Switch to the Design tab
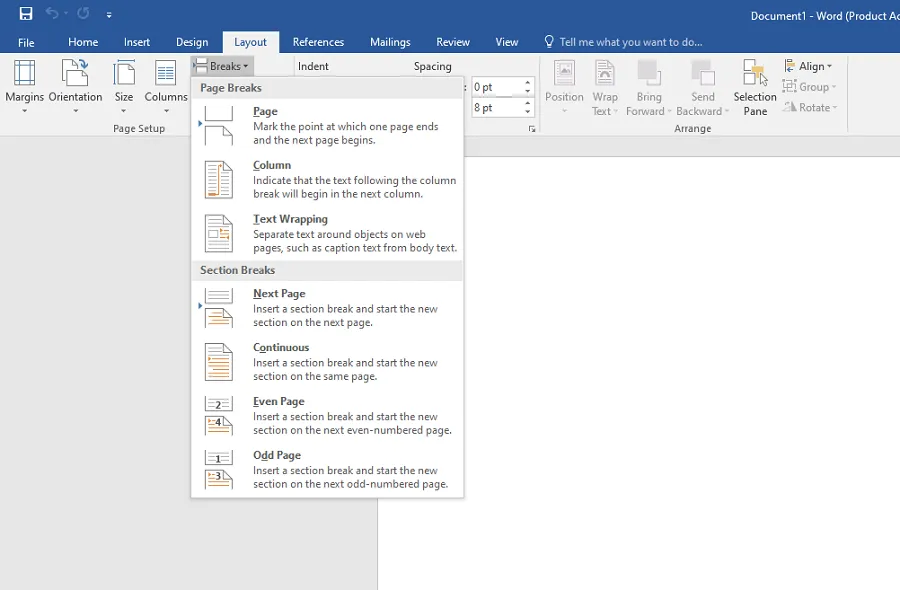 point(192,42)
